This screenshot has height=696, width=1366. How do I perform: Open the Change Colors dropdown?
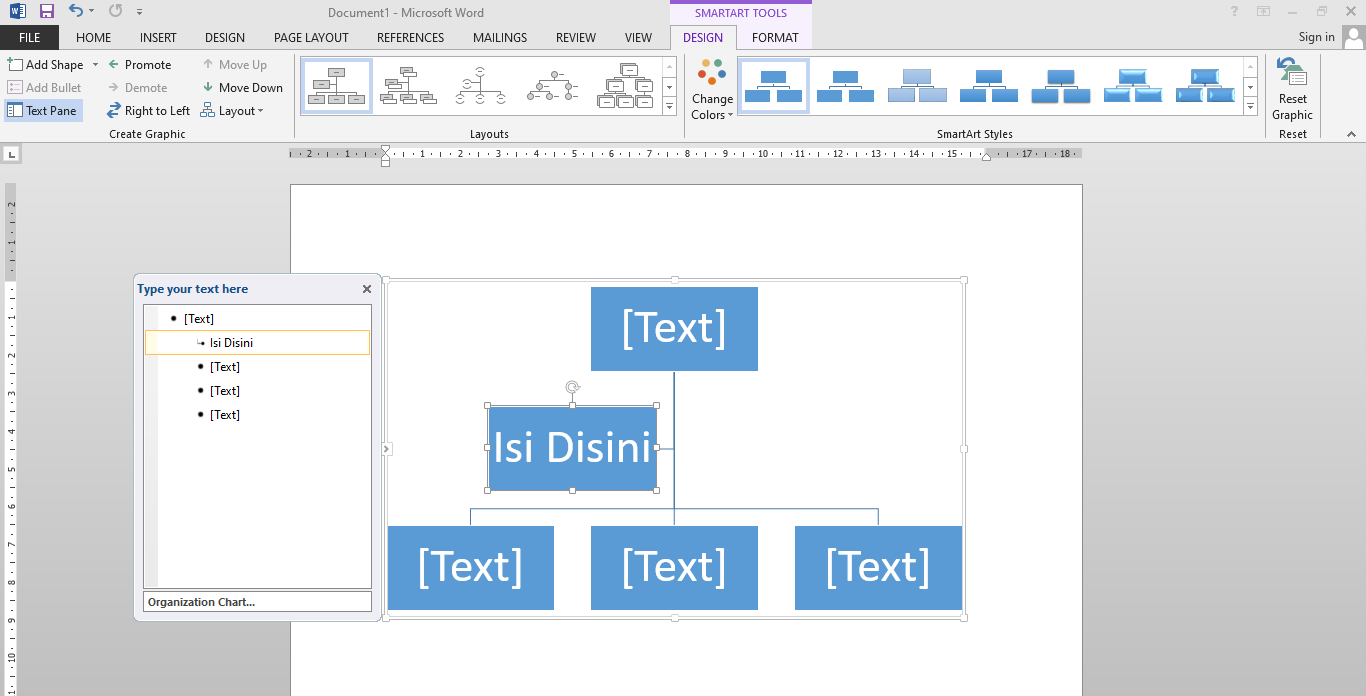click(712, 90)
